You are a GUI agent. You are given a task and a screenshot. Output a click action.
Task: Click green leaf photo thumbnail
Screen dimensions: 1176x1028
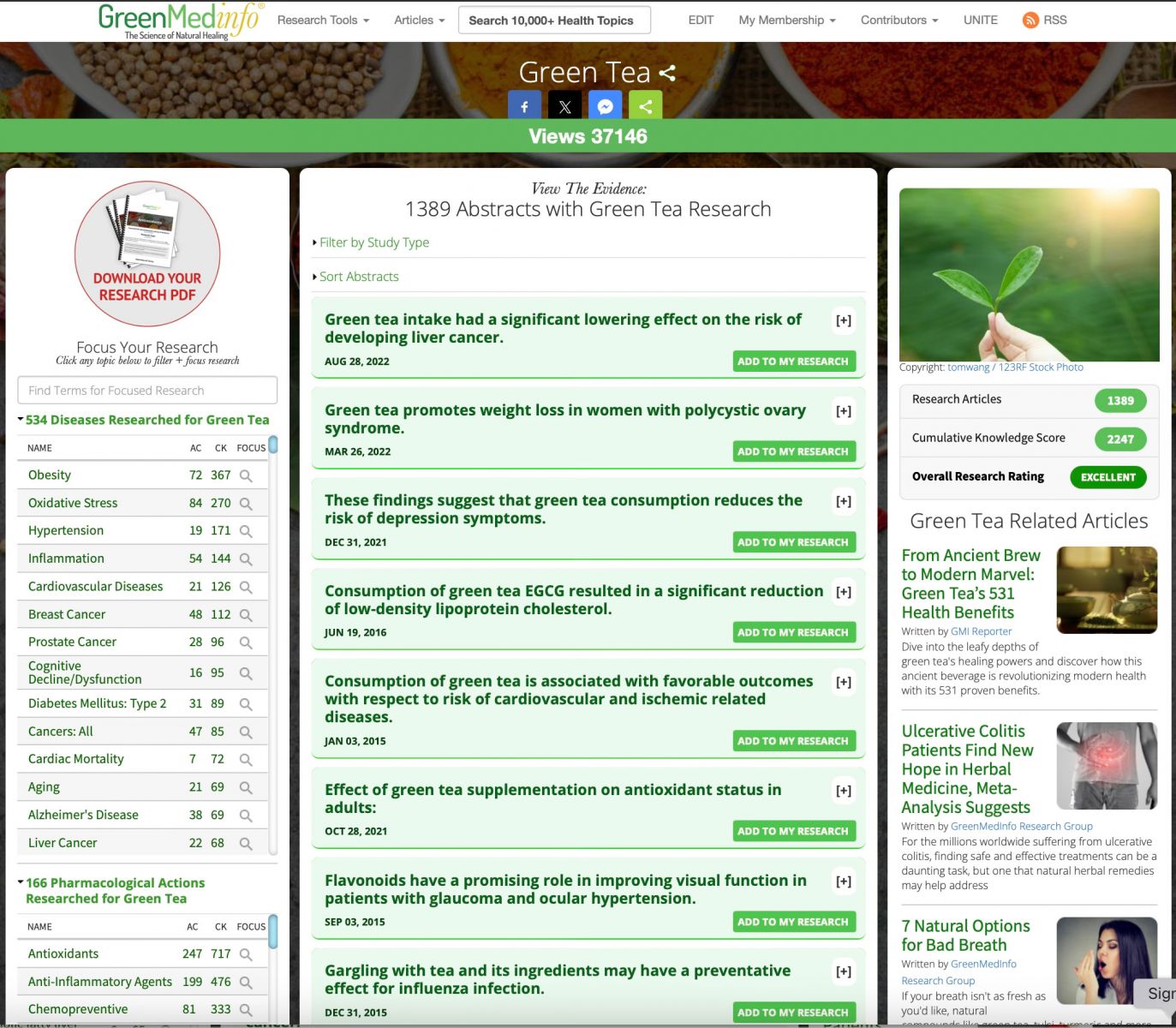tap(1030, 275)
